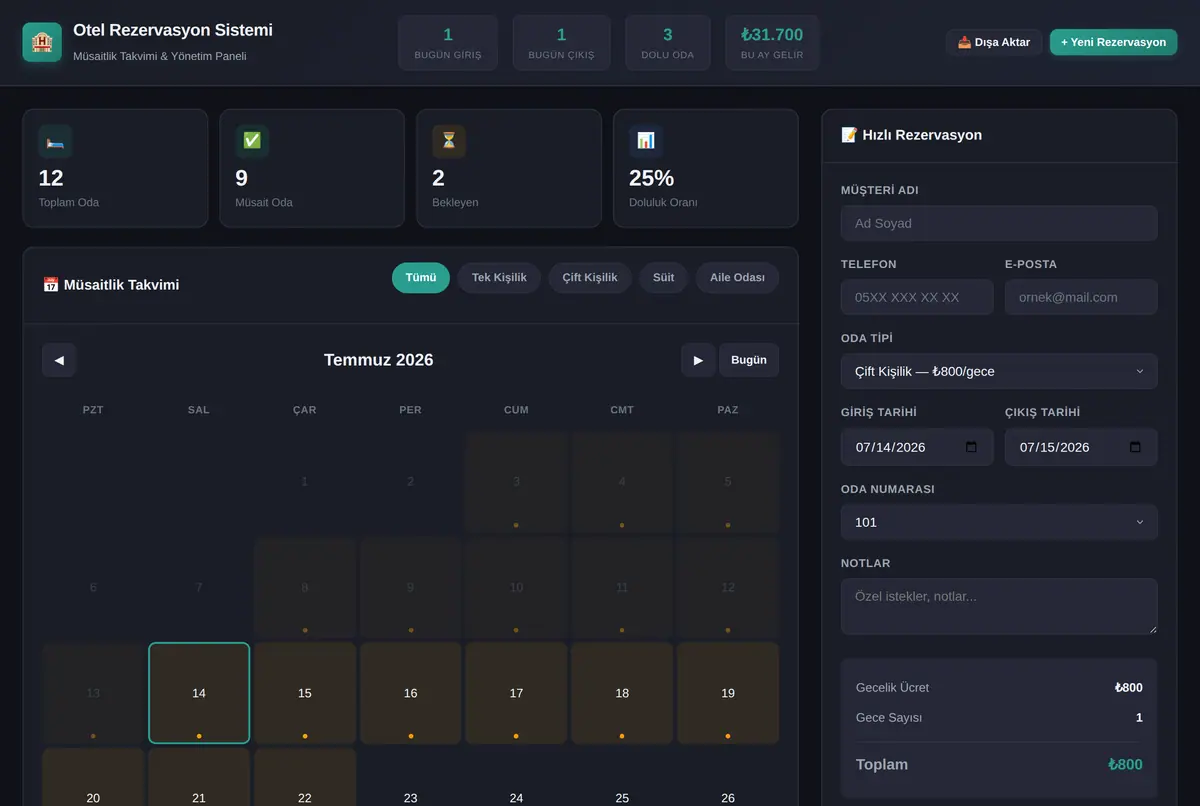Select July 16 on the calendar
This screenshot has height=806, width=1200.
[x=410, y=693]
